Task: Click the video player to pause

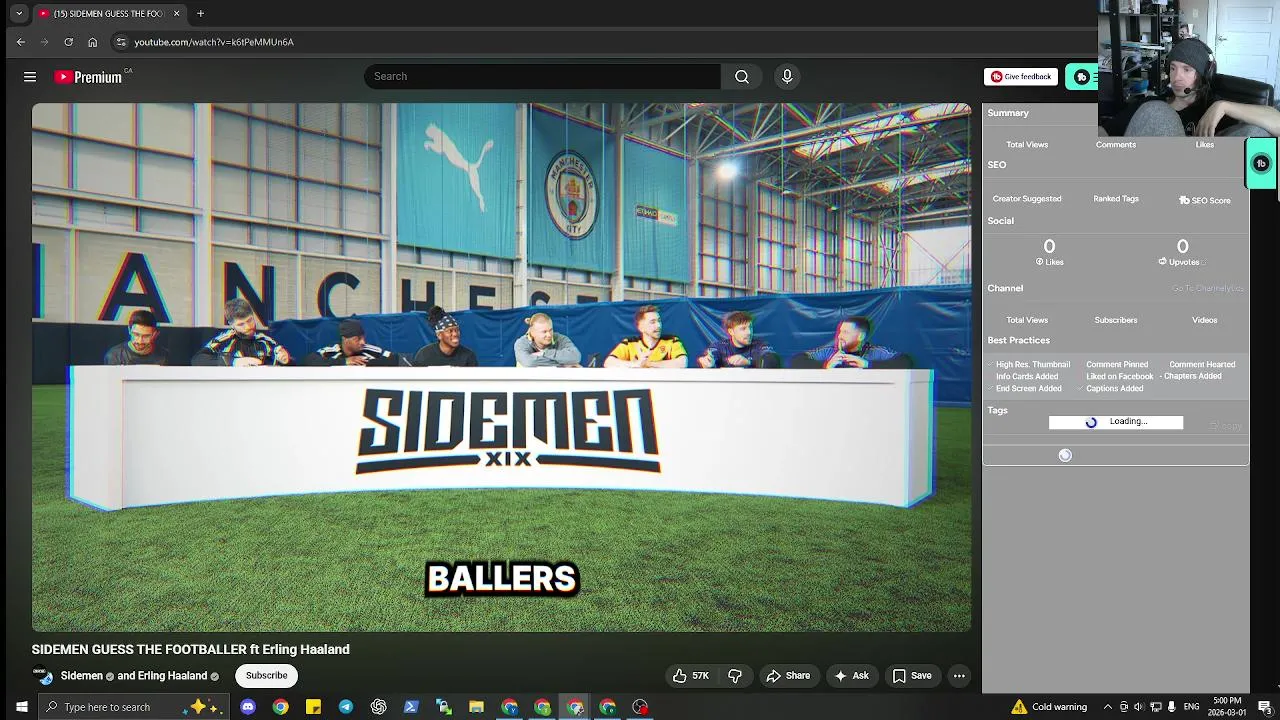Action: coord(501,367)
